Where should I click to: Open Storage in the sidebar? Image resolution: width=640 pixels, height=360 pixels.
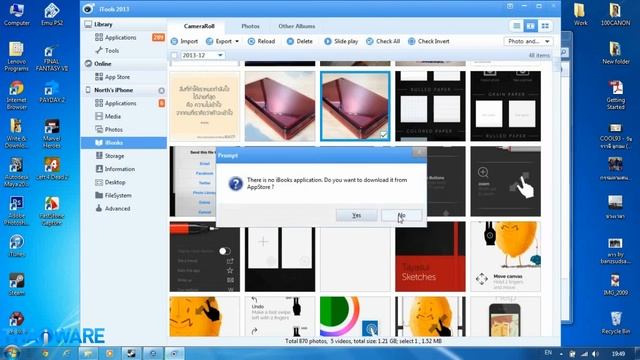coord(114,156)
